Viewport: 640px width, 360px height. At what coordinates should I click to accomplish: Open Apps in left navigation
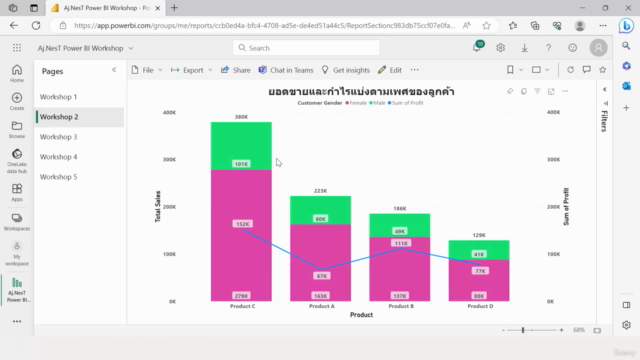click(x=17, y=193)
